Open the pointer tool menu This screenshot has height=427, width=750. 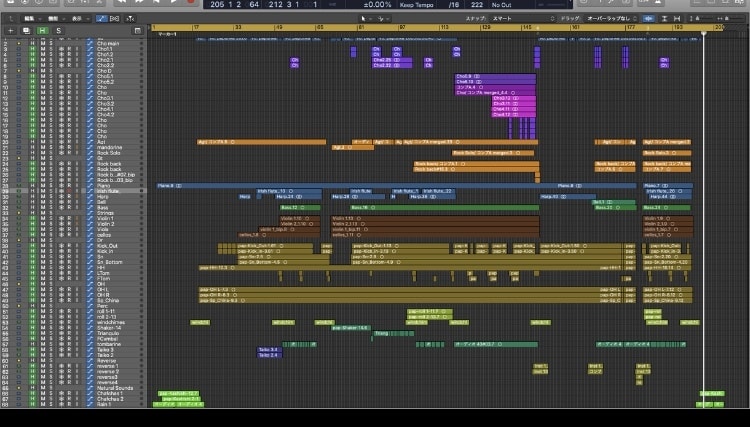[364, 19]
